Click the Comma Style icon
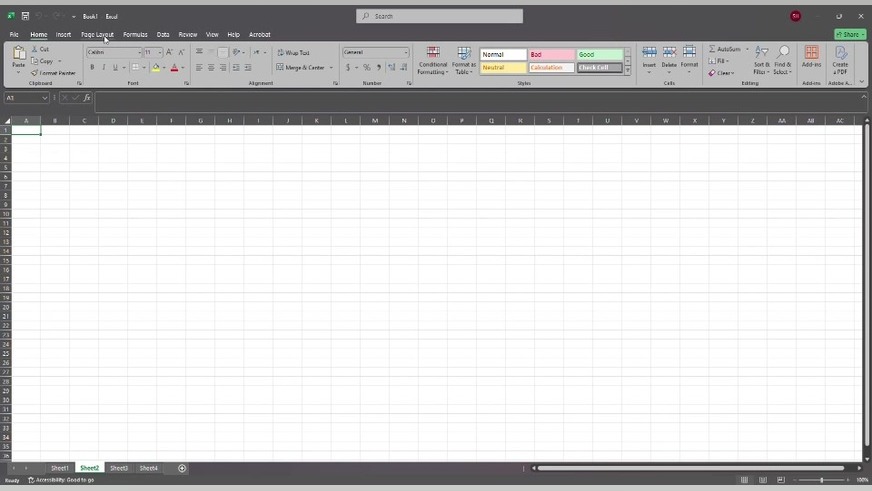 point(379,67)
